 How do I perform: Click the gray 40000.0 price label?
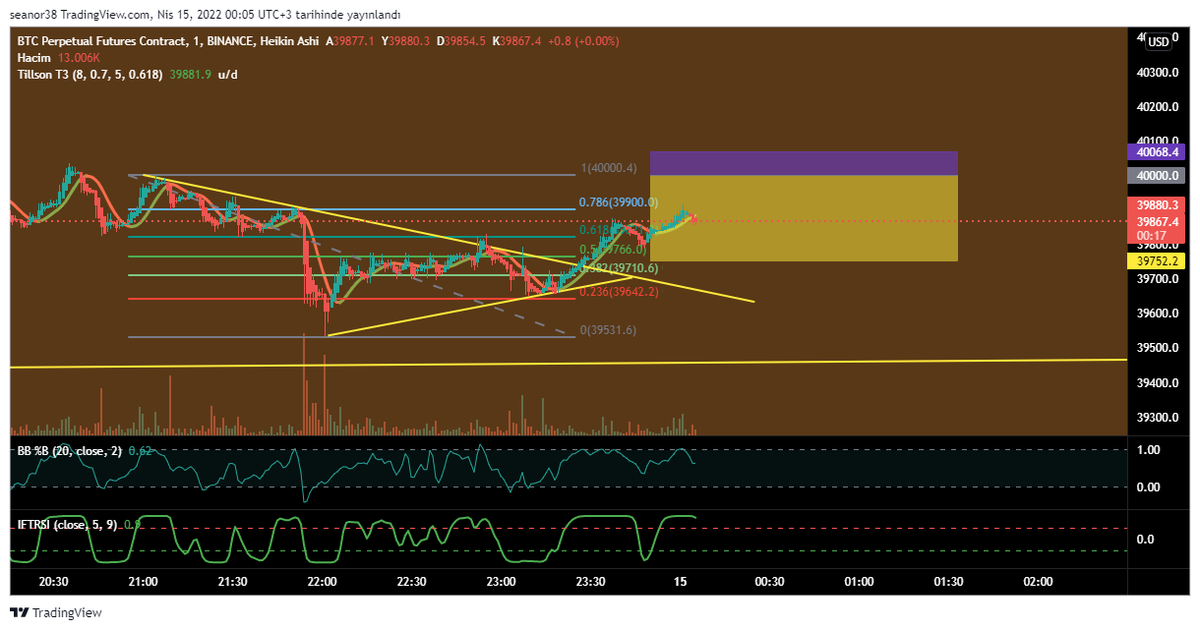pyautogui.click(x=1159, y=175)
